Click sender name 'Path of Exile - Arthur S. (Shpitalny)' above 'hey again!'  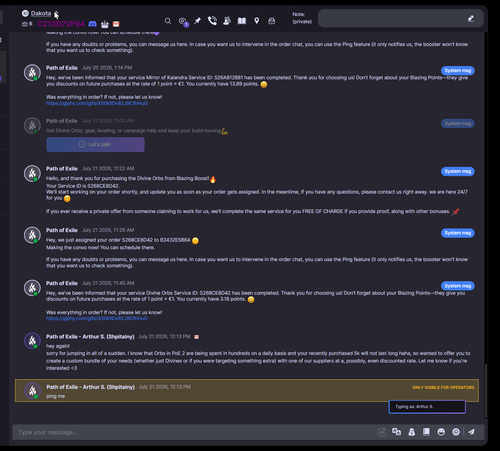click(x=90, y=337)
